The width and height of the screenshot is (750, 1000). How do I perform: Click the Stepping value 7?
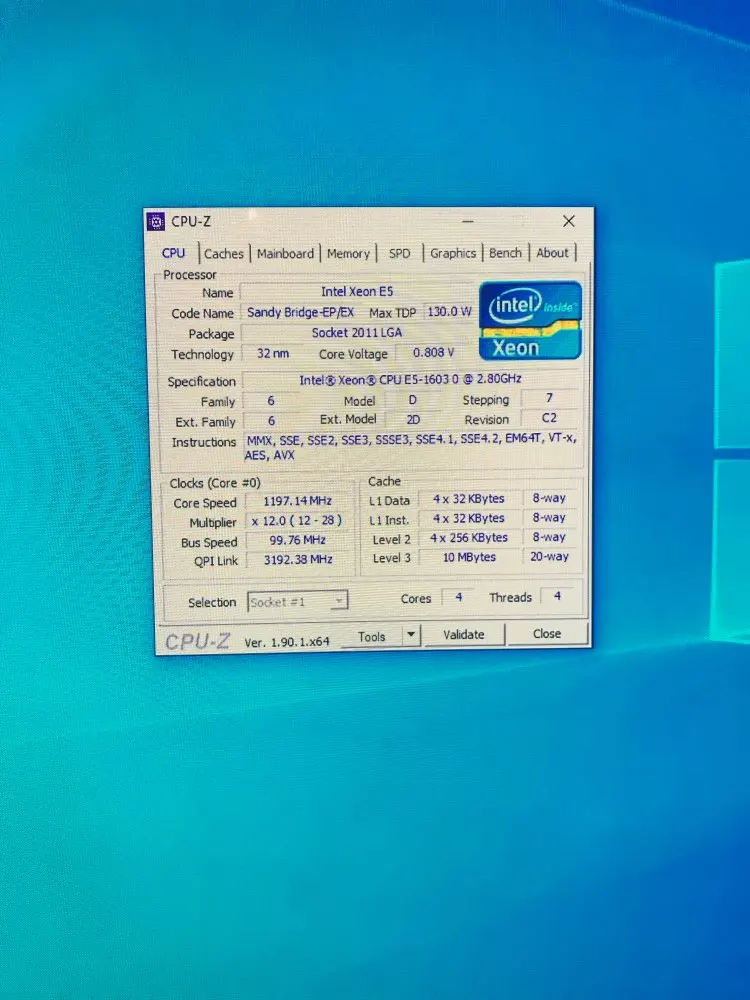pyautogui.click(x=550, y=398)
